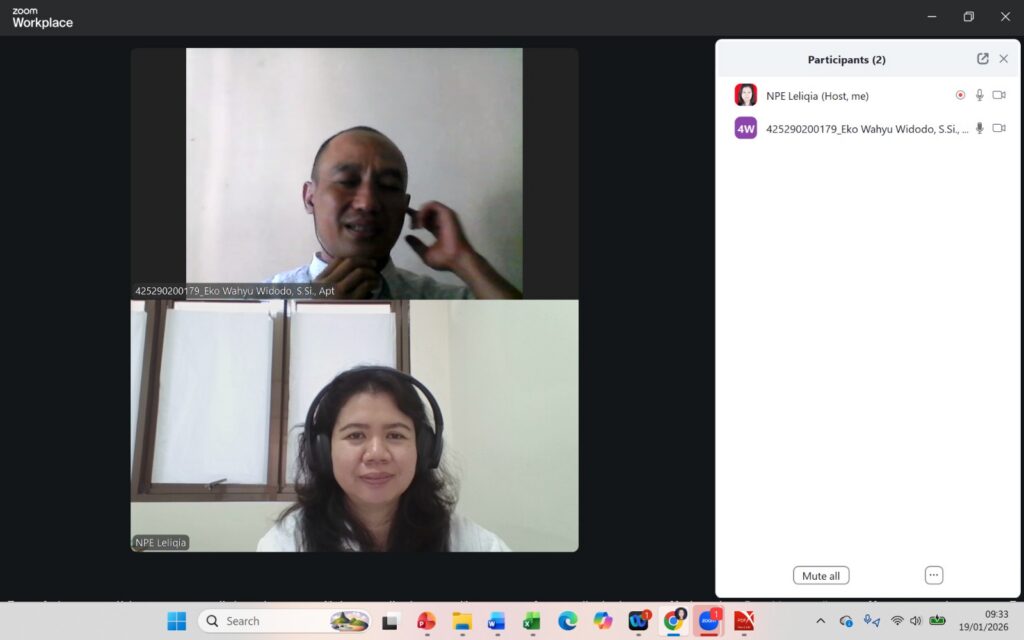Click the recording indicator for NPE Leliqia

[x=960, y=95]
